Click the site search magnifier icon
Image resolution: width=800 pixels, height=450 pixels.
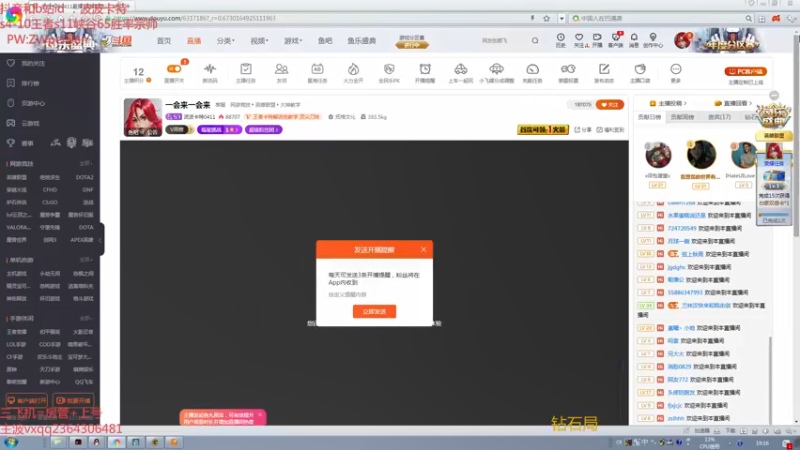tap(535, 40)
